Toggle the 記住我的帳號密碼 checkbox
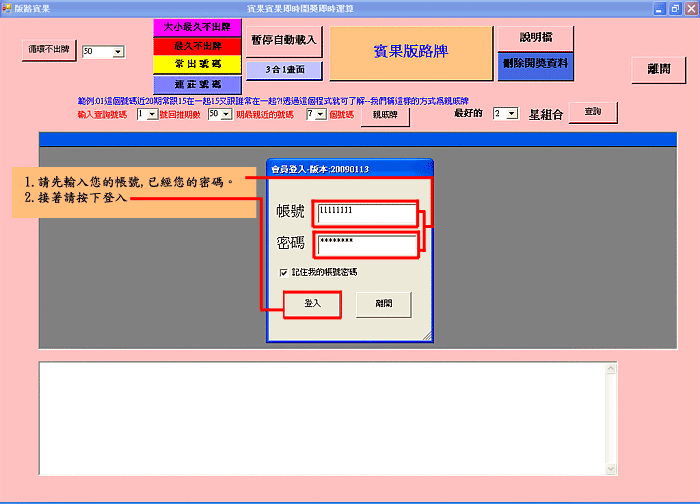700x504 pixels. coord(285,271)
